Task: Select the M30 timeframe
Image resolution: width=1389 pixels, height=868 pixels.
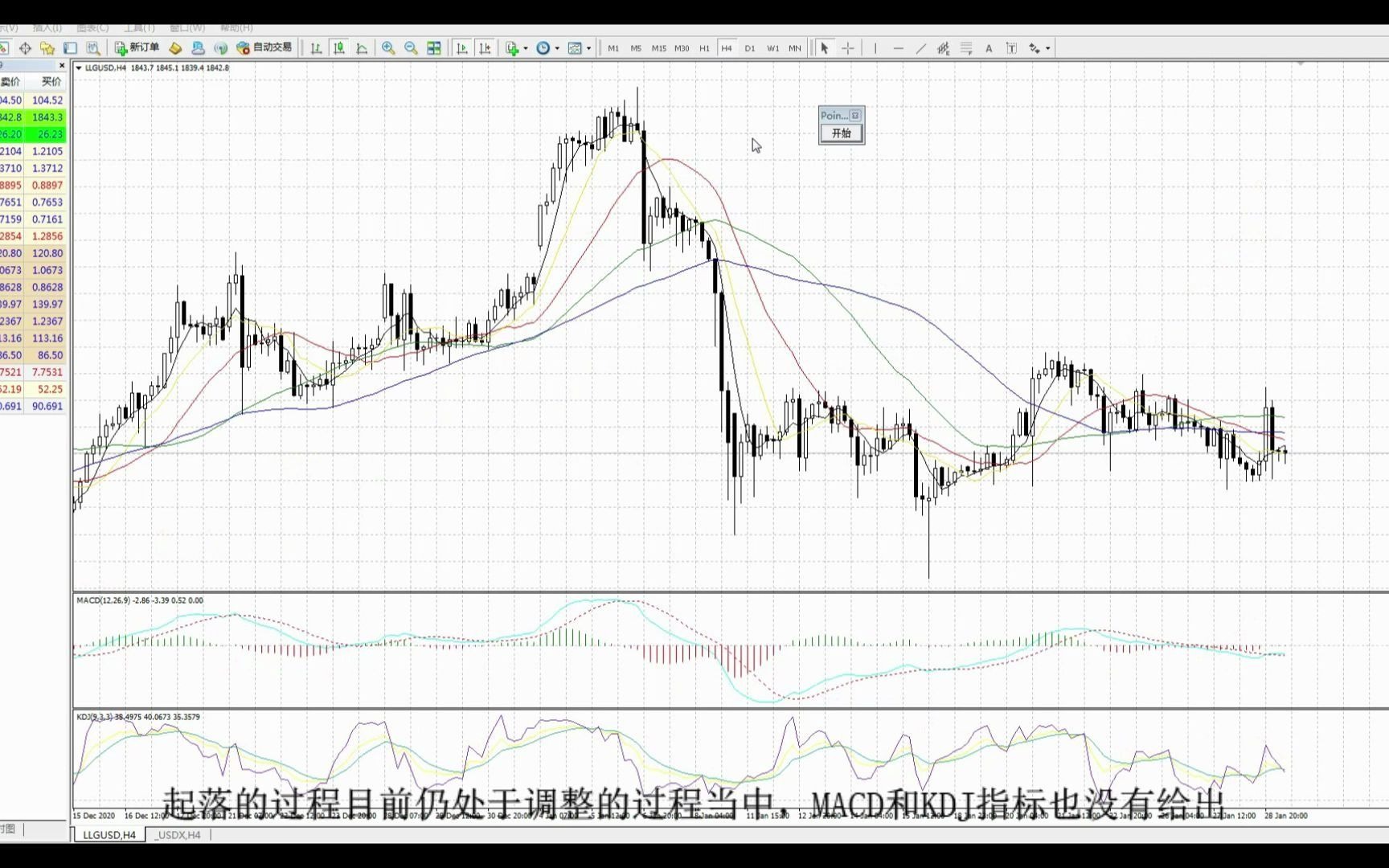Action: pos(682,48)
